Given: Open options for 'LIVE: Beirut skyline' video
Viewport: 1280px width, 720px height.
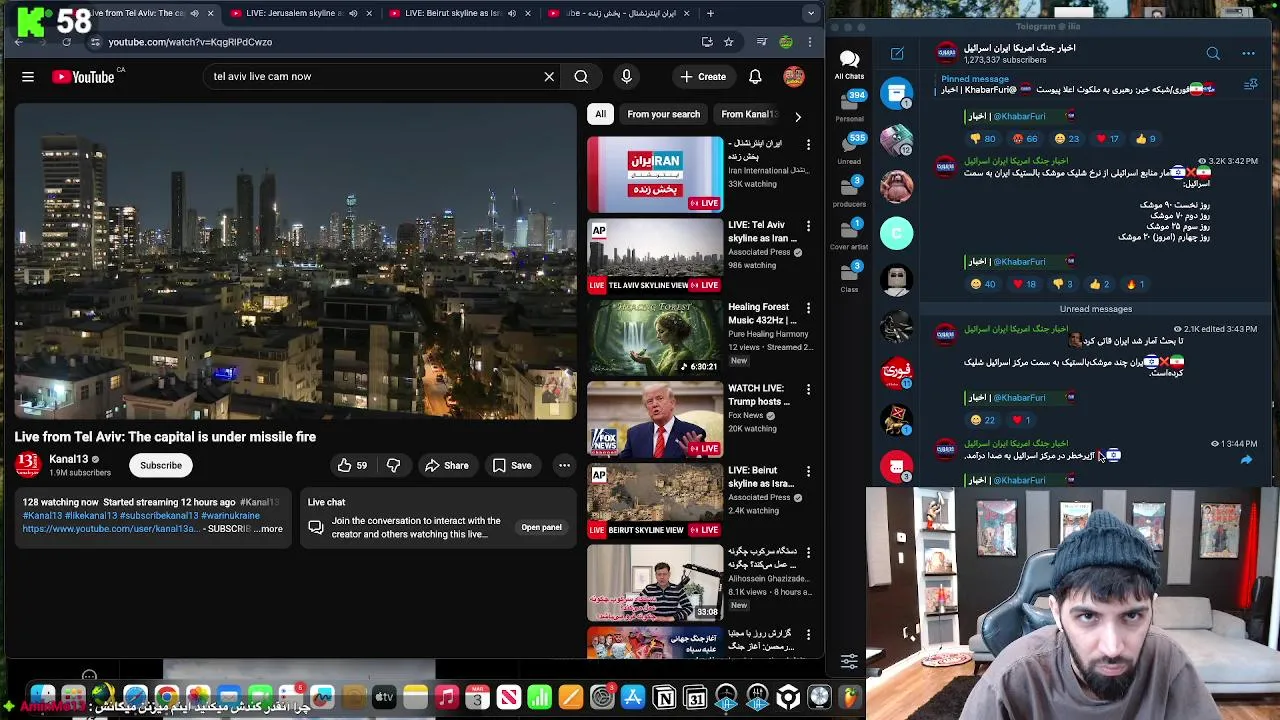Looking at the screenshot, I should pyautogui.click(x=808, y=472).
